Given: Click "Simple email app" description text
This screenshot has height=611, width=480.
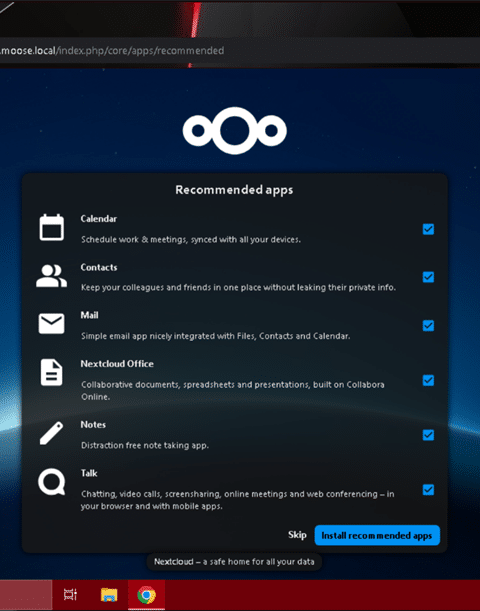Looking at the screenshot, I should (x=215, y=336).
